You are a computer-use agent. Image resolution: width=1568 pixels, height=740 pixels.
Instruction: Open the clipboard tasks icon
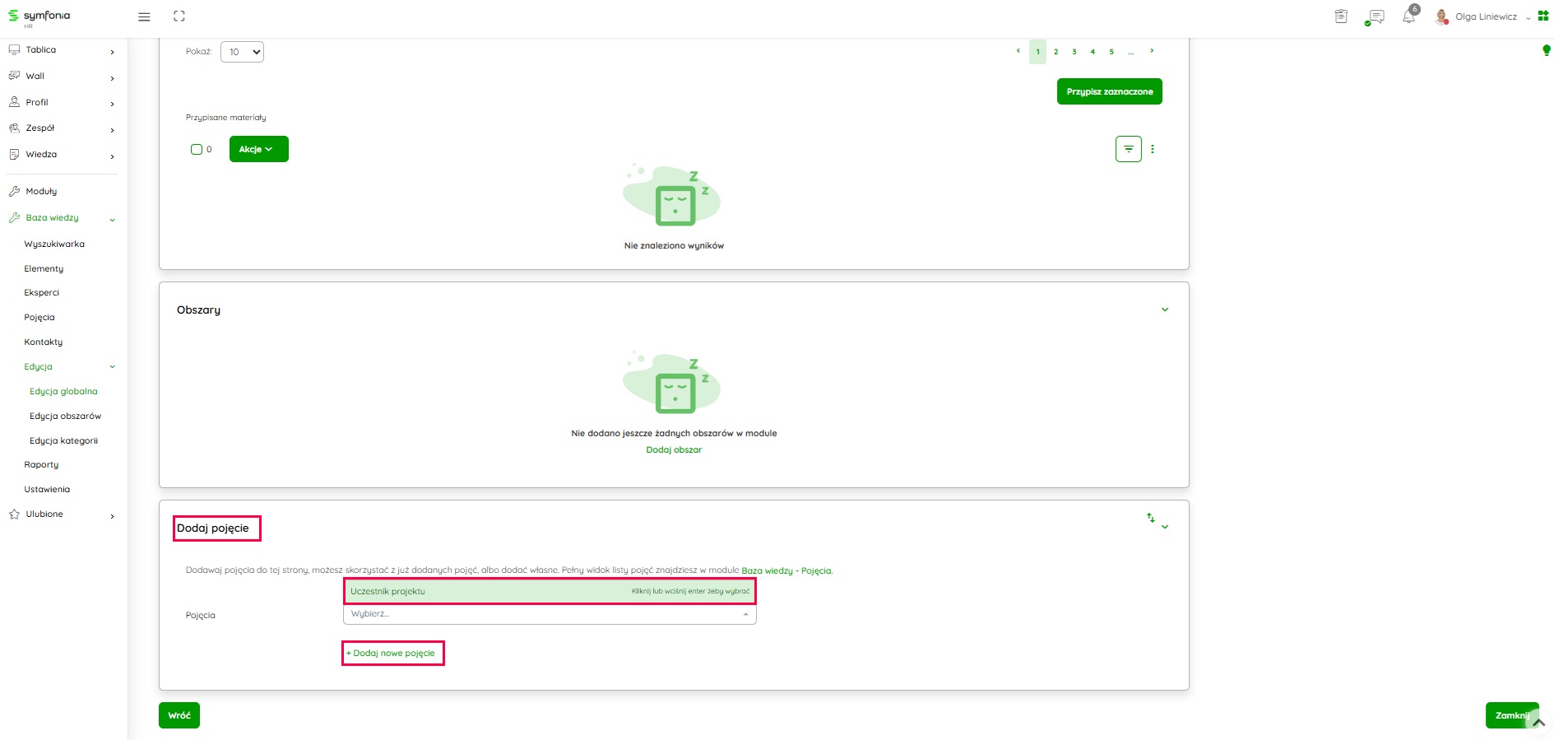coord(1341,16)
